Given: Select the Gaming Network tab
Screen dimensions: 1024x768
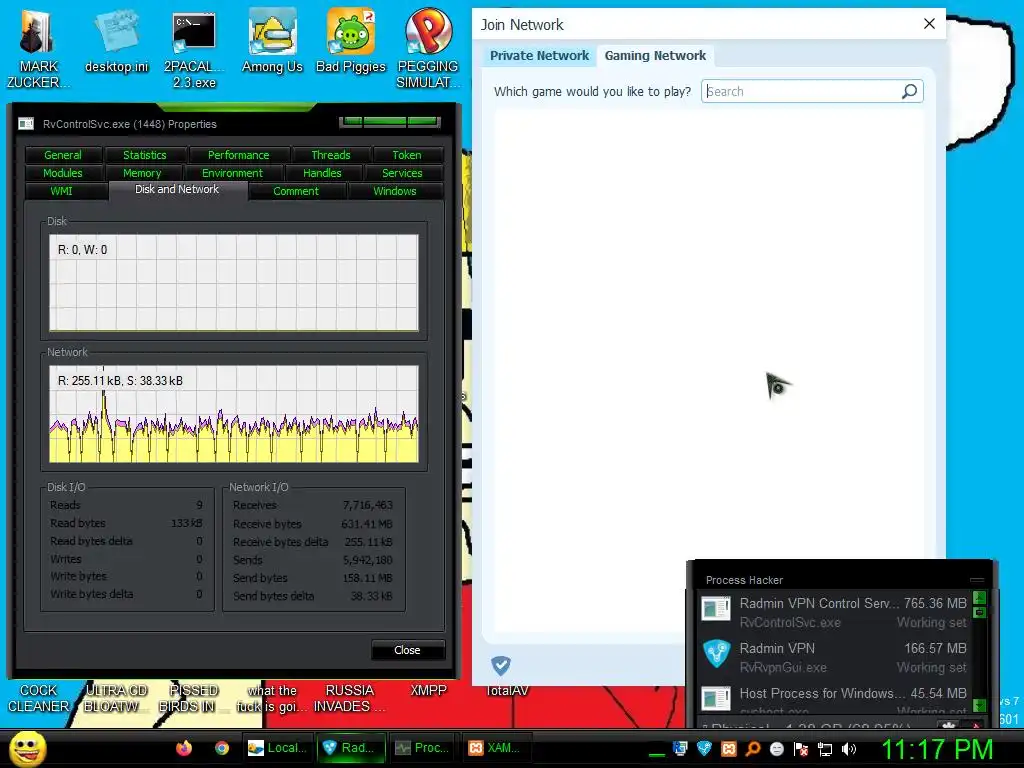Looking at the screenshot, I should (x=655, y=56).
